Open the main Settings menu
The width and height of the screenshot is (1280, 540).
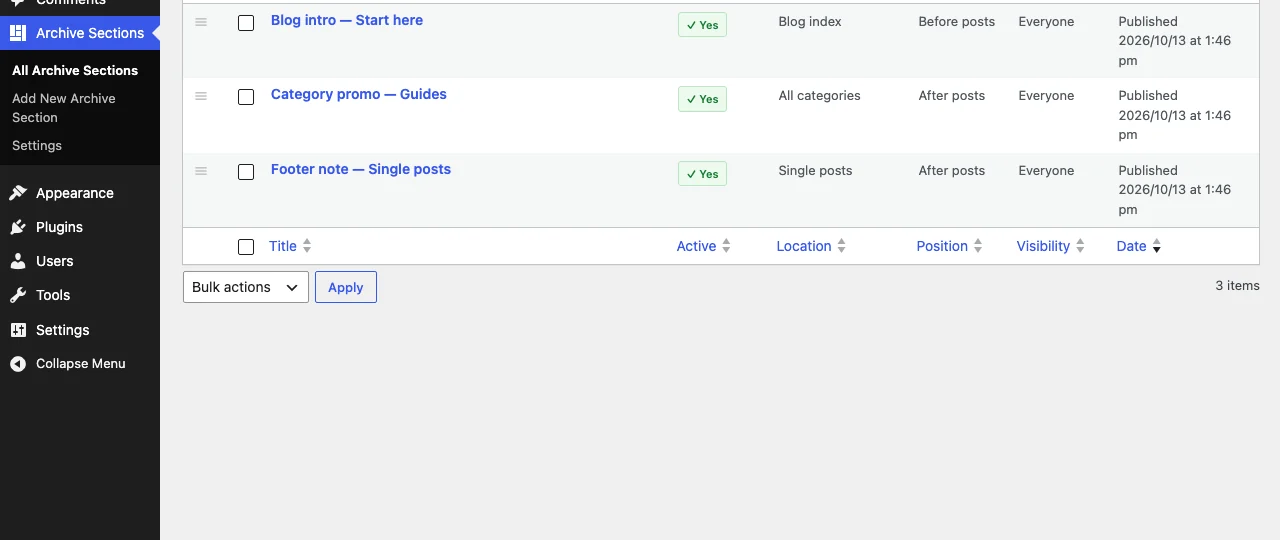(x=80, y=330)
